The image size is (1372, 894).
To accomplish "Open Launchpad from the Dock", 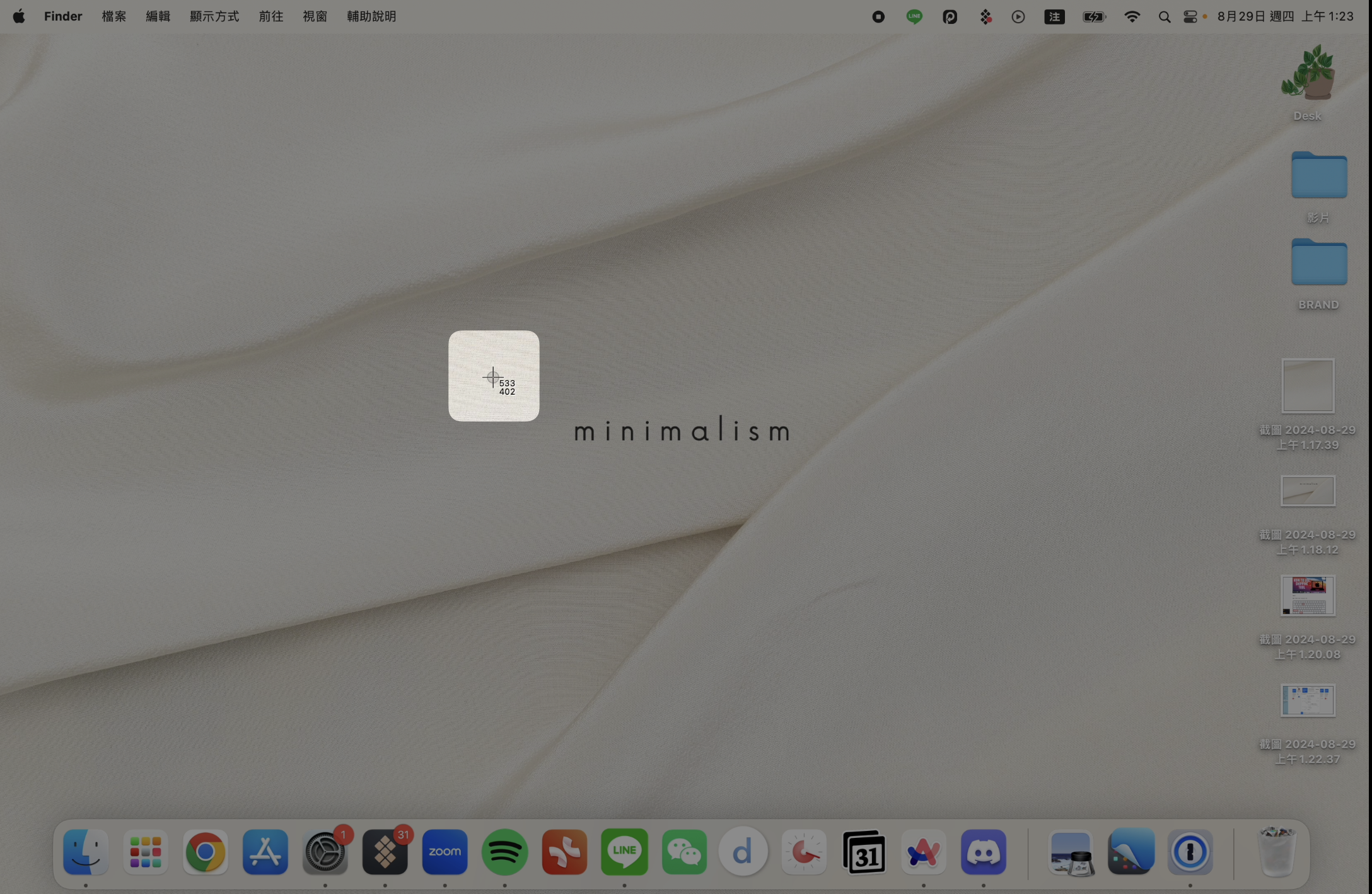I will pyautogui.click(x=146, y=852).
